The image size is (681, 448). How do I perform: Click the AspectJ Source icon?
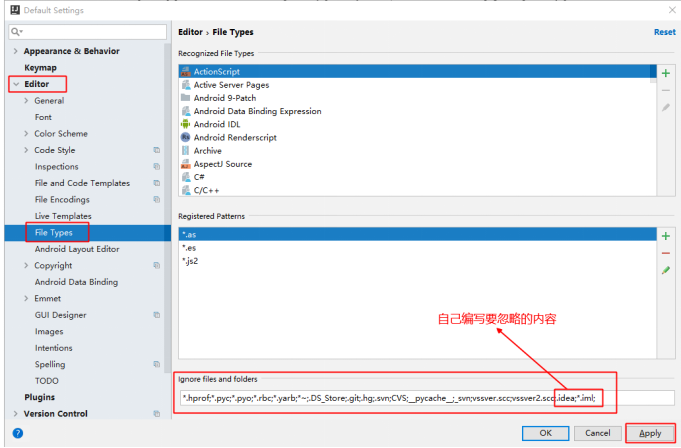coord(186,164)
